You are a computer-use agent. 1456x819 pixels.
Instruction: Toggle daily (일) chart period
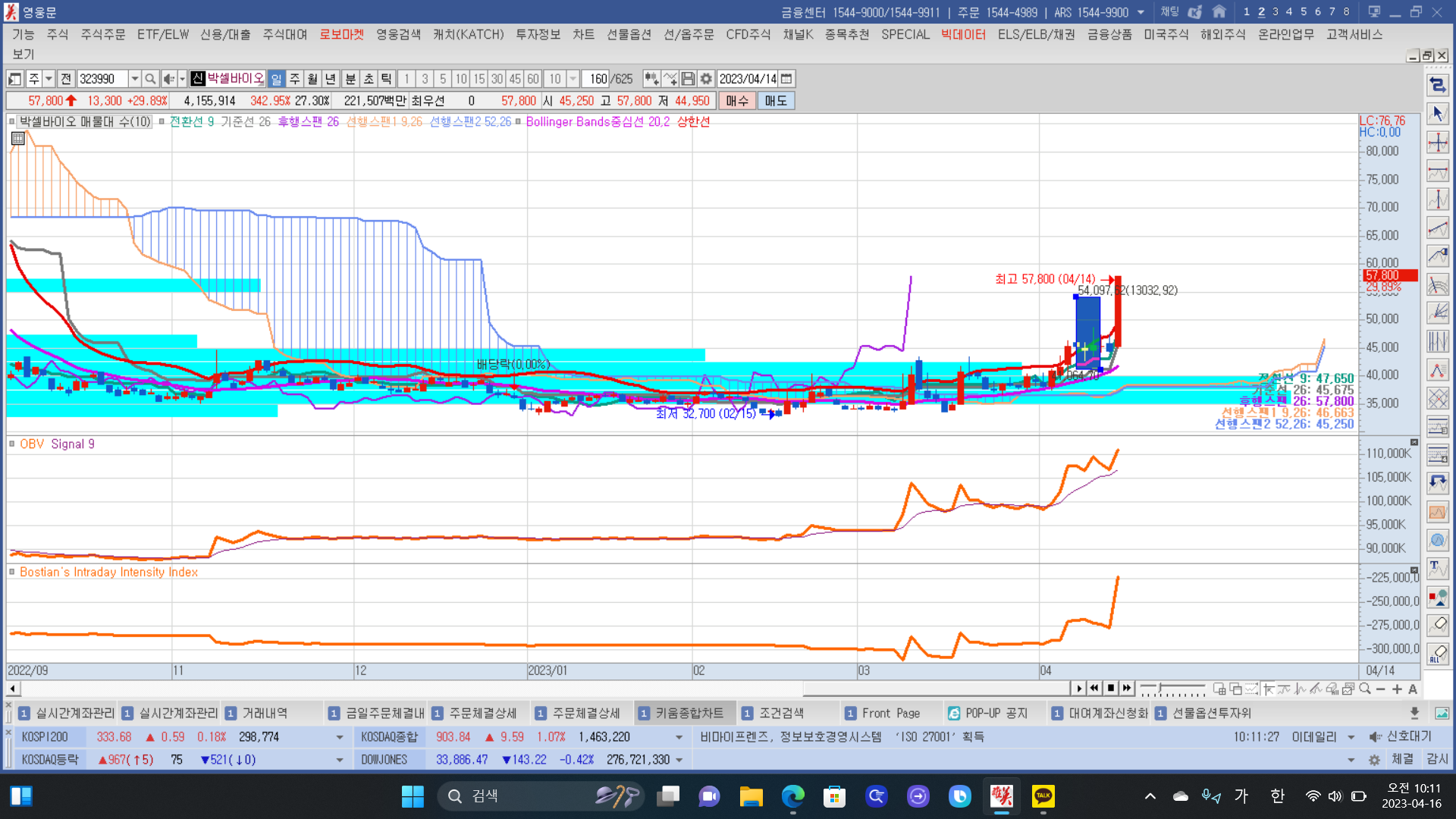[276, 79]
